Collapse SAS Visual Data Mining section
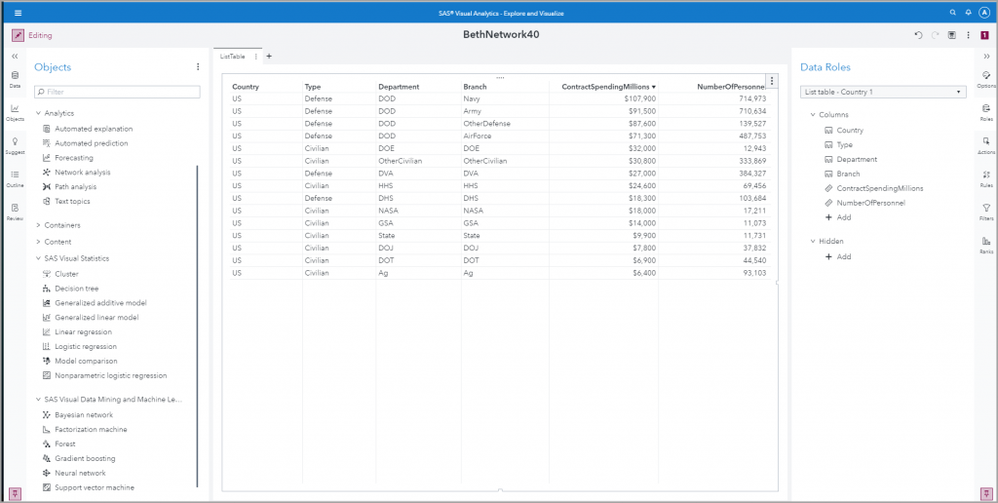Image resolution: width=998 pixels, height=503 pixels. (x=39, y=400)
